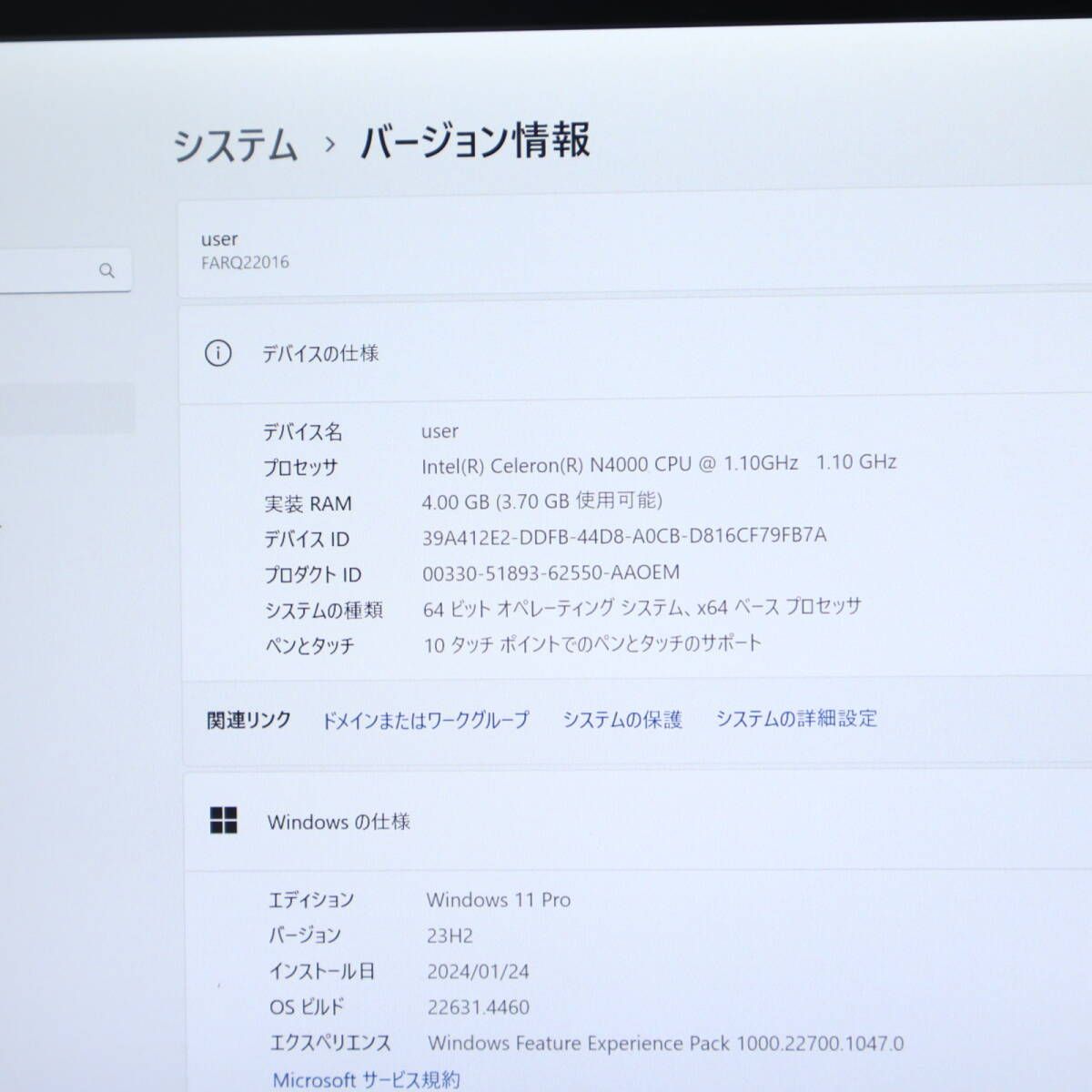Click the バージョン情報 page title
This screenshot has height=1092, width=1092.
click(x=475, y=141)
